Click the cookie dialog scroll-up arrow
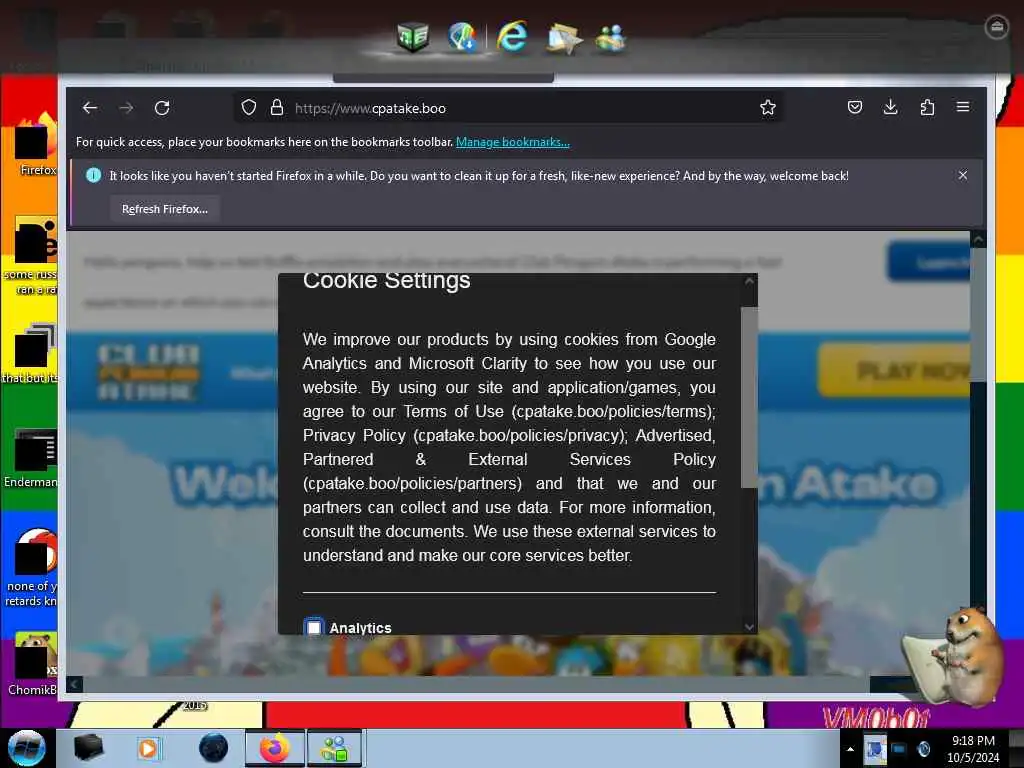Image resolution: width=1024 pixels, height=768 pixels. (749, 281)
